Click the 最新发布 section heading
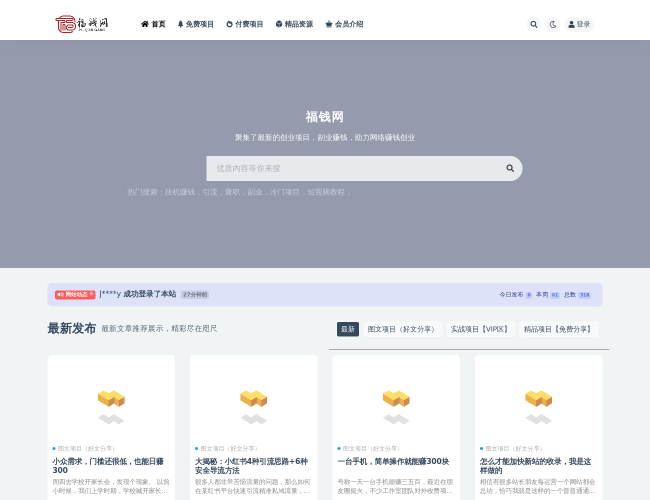Viewport: 650px width, 500px height. pyautogui.click(x=72, y=328)
